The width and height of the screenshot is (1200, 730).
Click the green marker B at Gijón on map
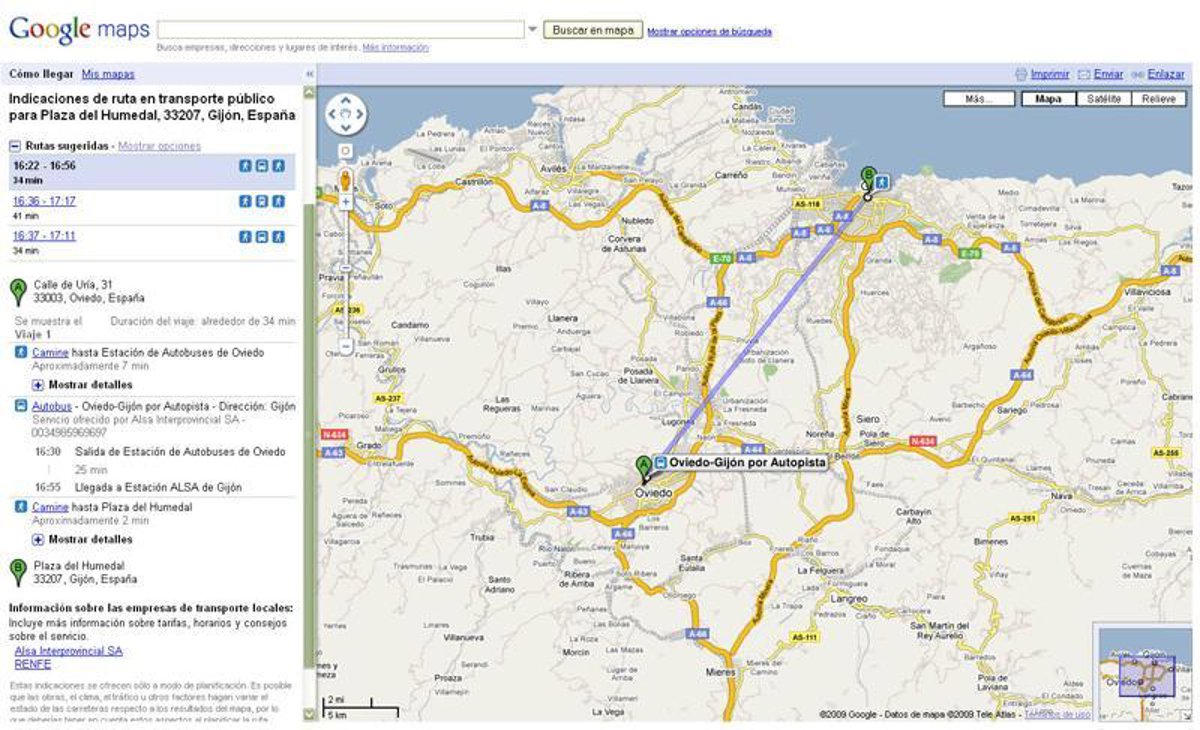[868, 177]
